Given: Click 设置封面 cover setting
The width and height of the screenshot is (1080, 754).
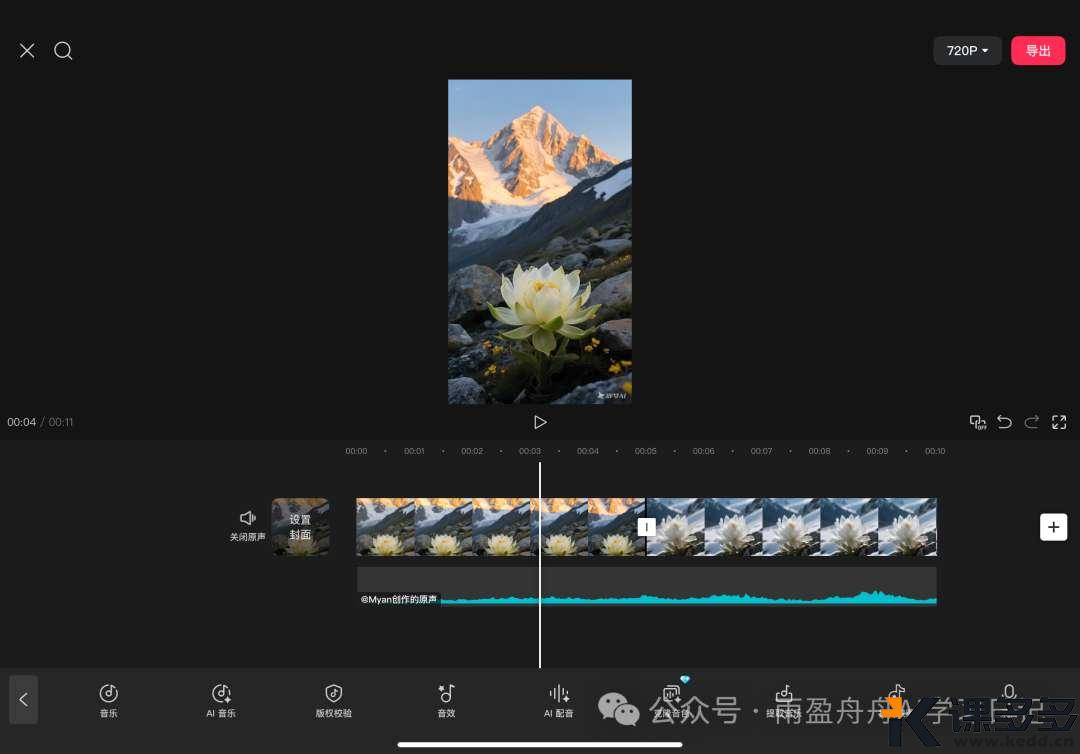Looking at the screenshot, I should coord(300,527).
